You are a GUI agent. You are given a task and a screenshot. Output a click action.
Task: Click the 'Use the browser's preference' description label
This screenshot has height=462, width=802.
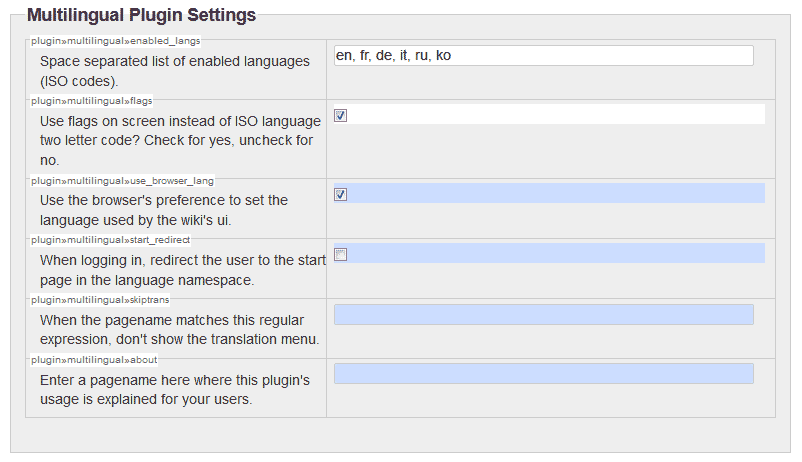click(x=164, y=210)
